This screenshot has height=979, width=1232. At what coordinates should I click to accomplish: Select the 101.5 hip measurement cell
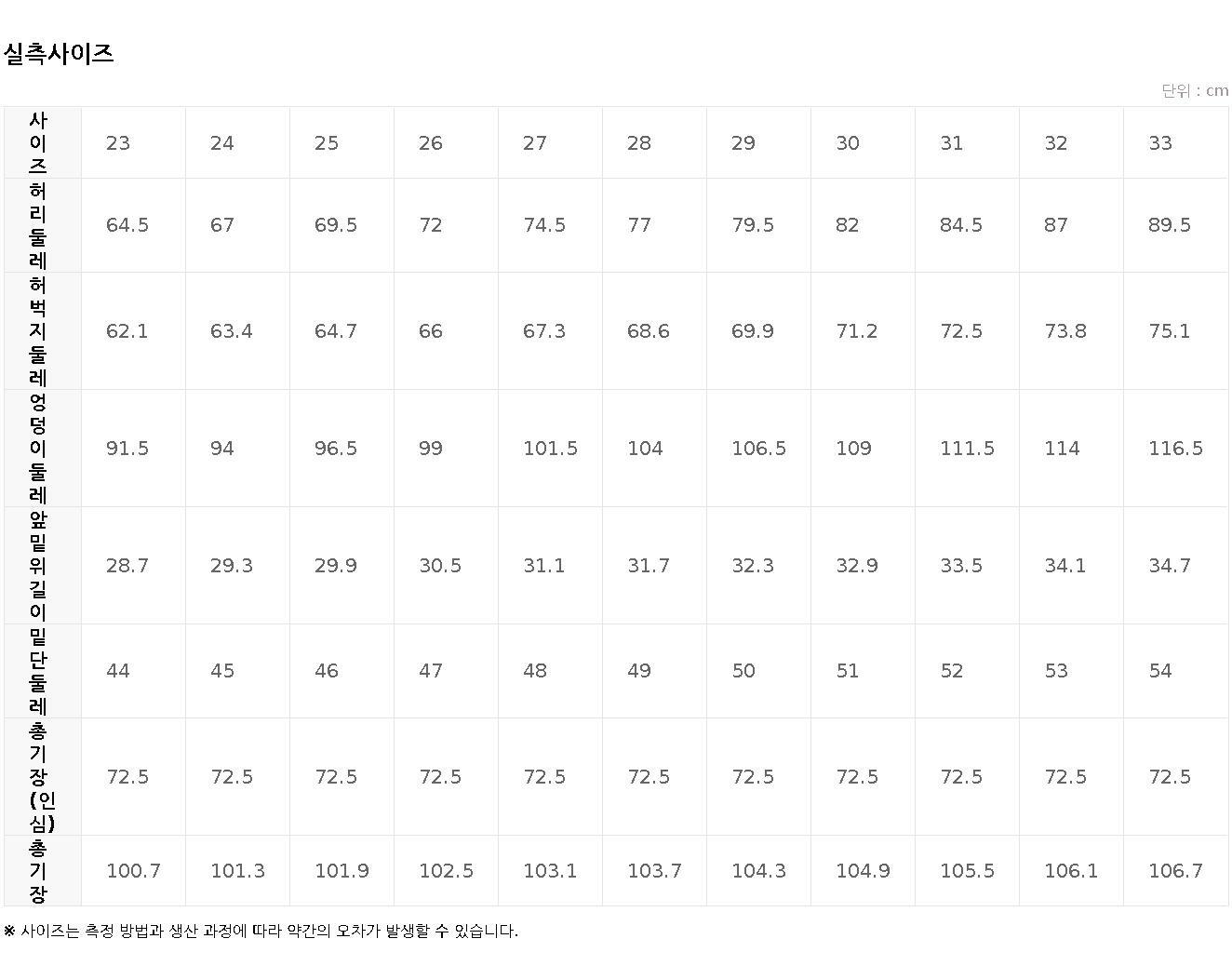pos(550,449)
